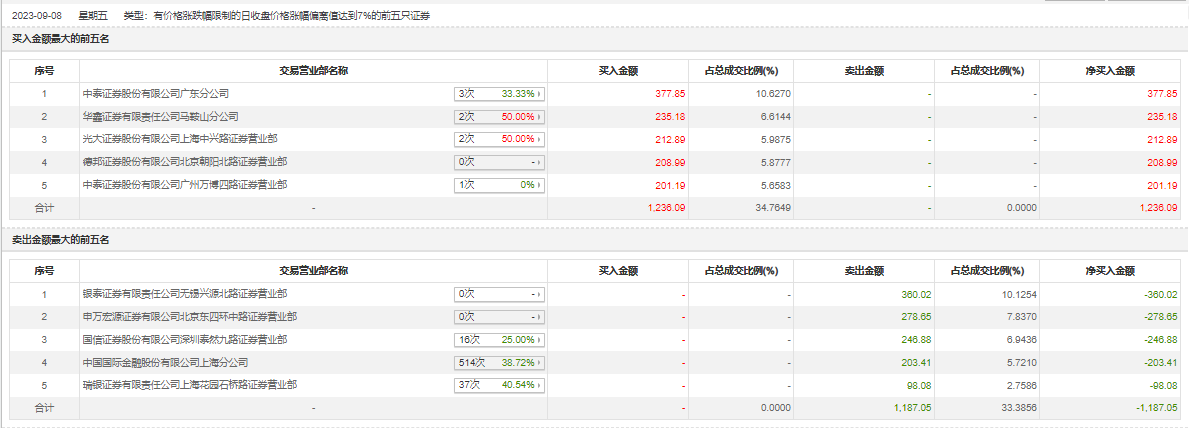Viewport: 1189px width, 428px height.
Task: Open 国信证券深圳泰然九路 16次 25.00% box
Action: tap(500, 339)
